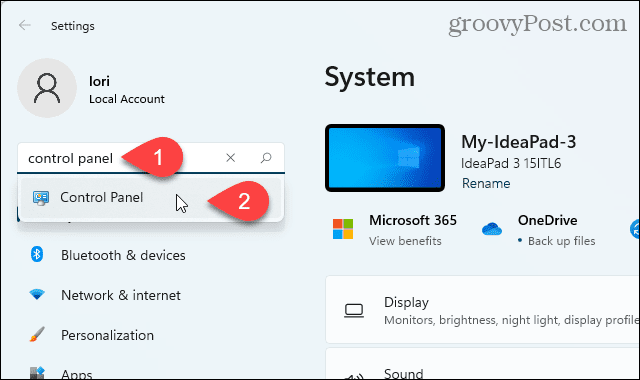This screenshot has width=640, height=380.
Task: Click inside the control panel search field
Action: click(151, 158)
